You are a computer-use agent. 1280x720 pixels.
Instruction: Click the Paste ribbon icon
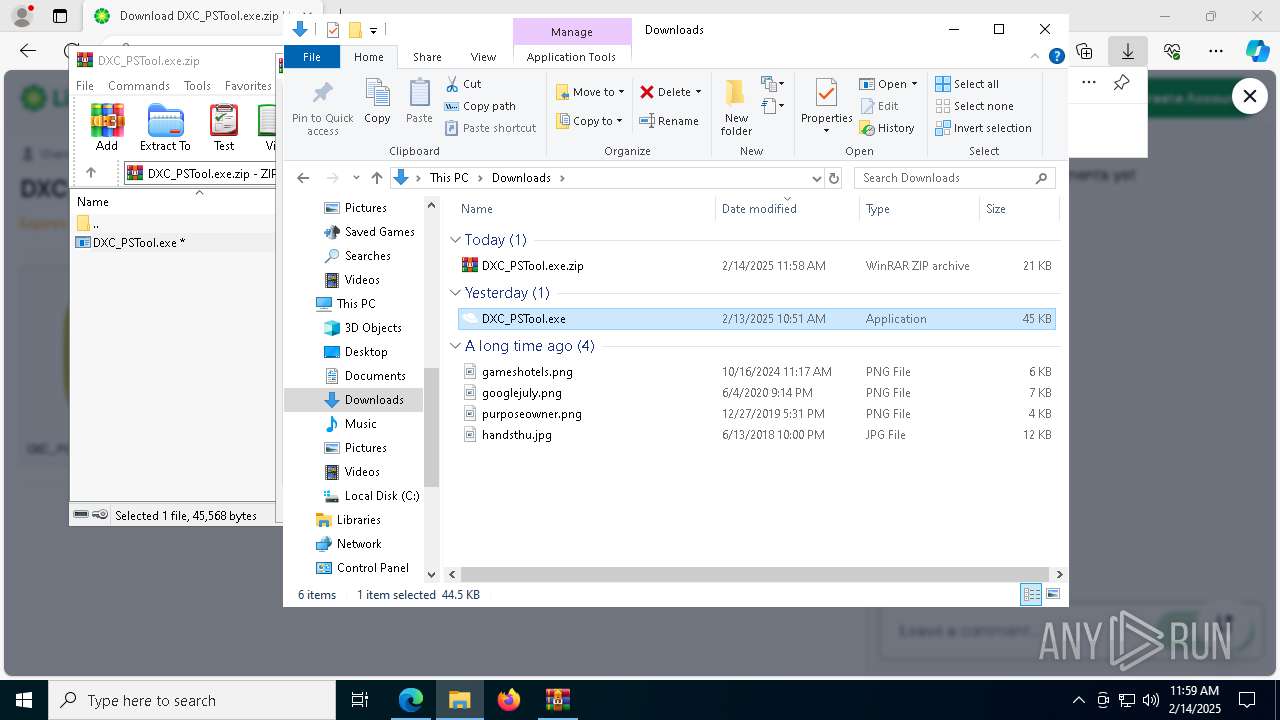419,102
